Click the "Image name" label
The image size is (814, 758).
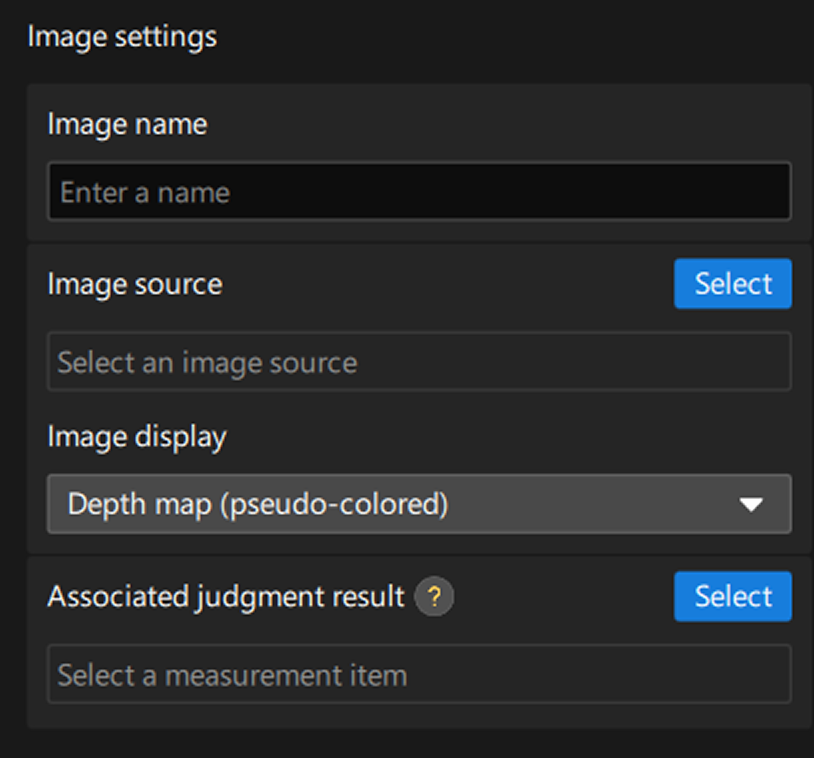coord(127,124)
